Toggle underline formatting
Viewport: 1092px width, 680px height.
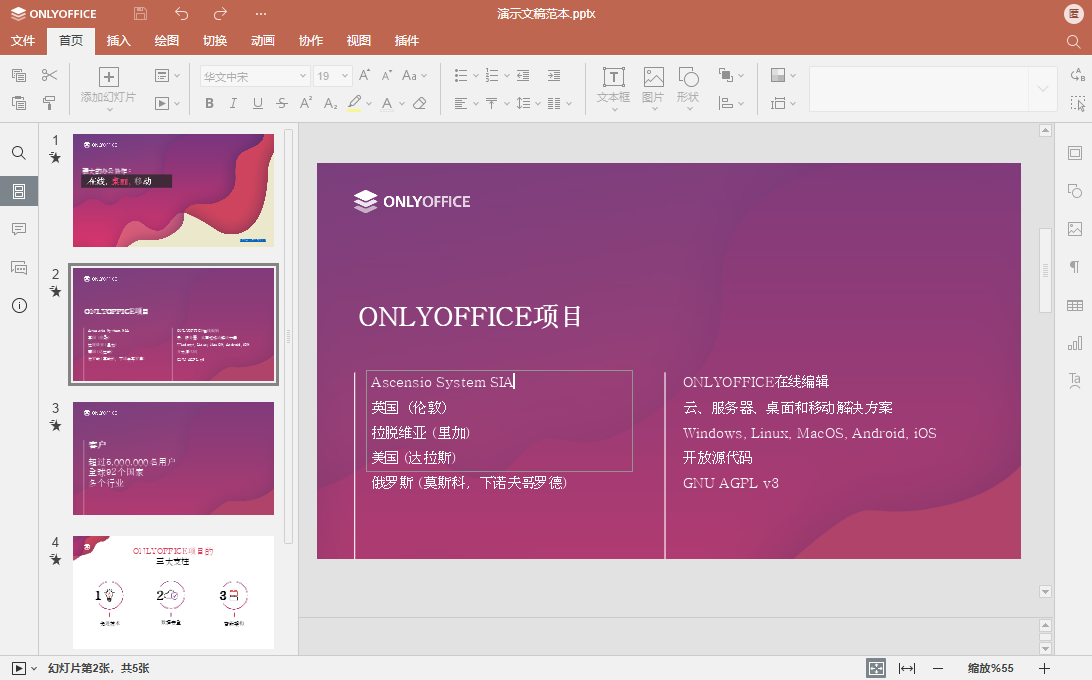(x=258, y=103)
